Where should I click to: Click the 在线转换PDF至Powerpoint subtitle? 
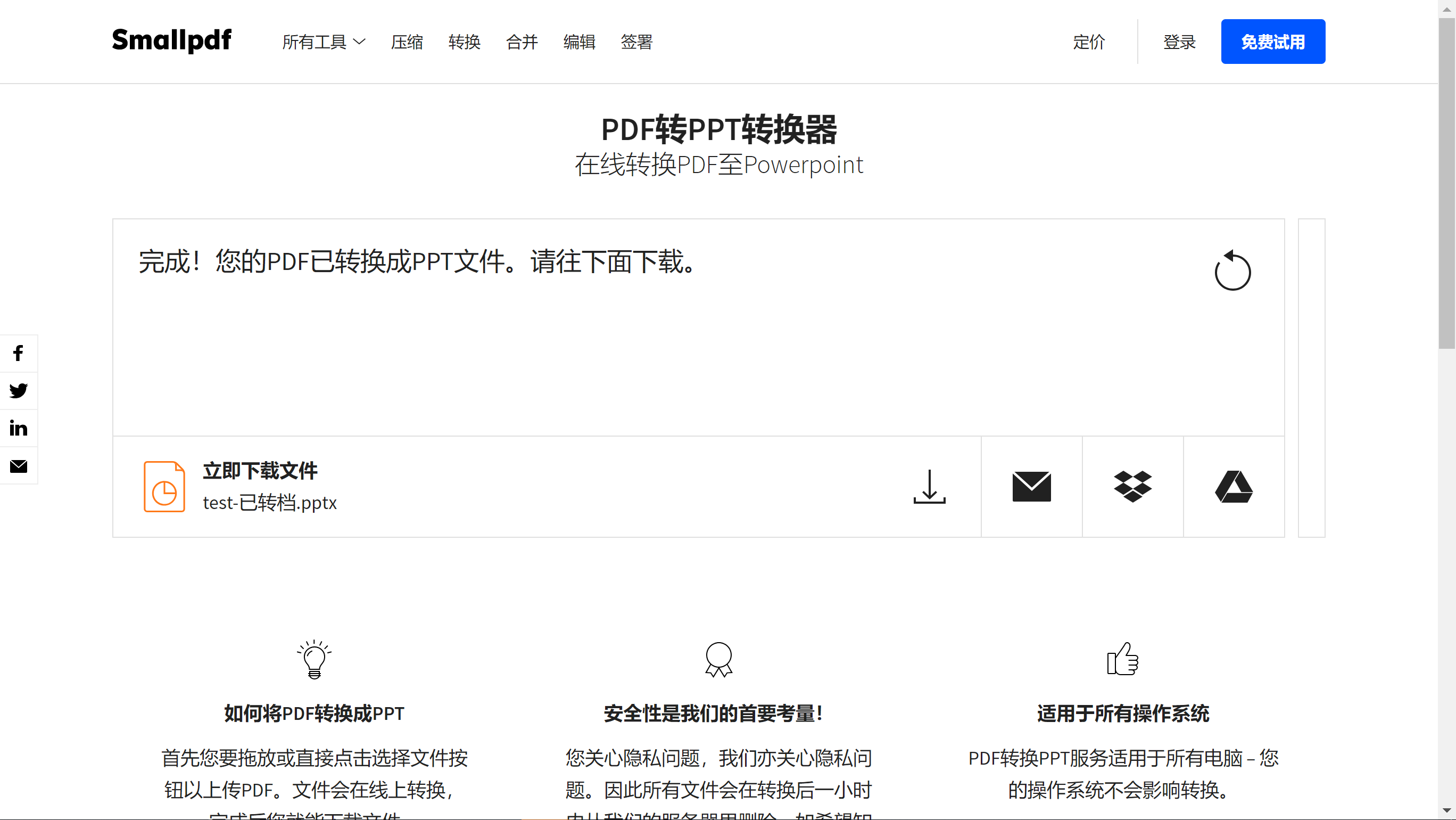pos(719,165)
